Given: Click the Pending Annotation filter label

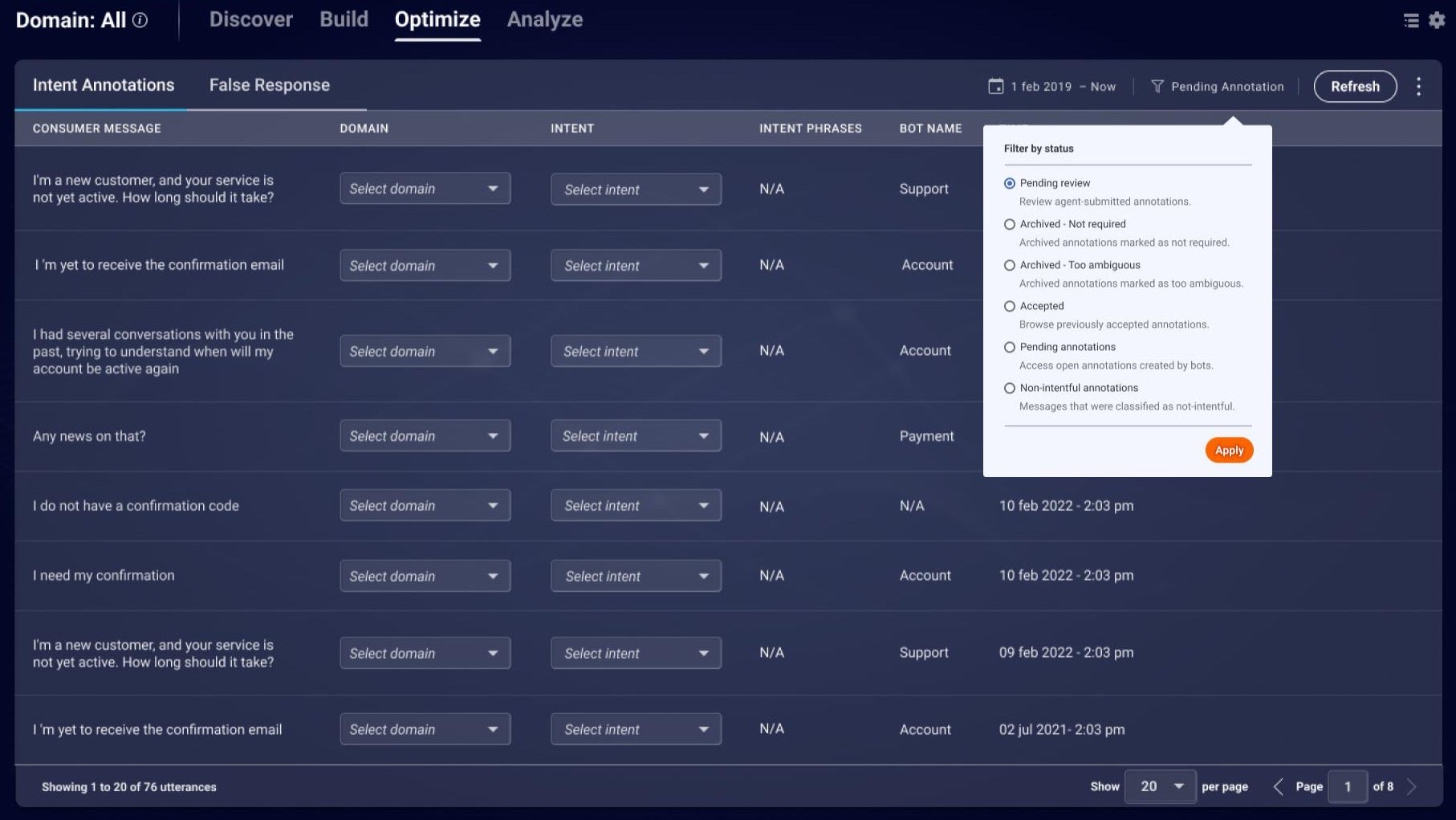Looking at the screenshot, I should (1227, 87).
